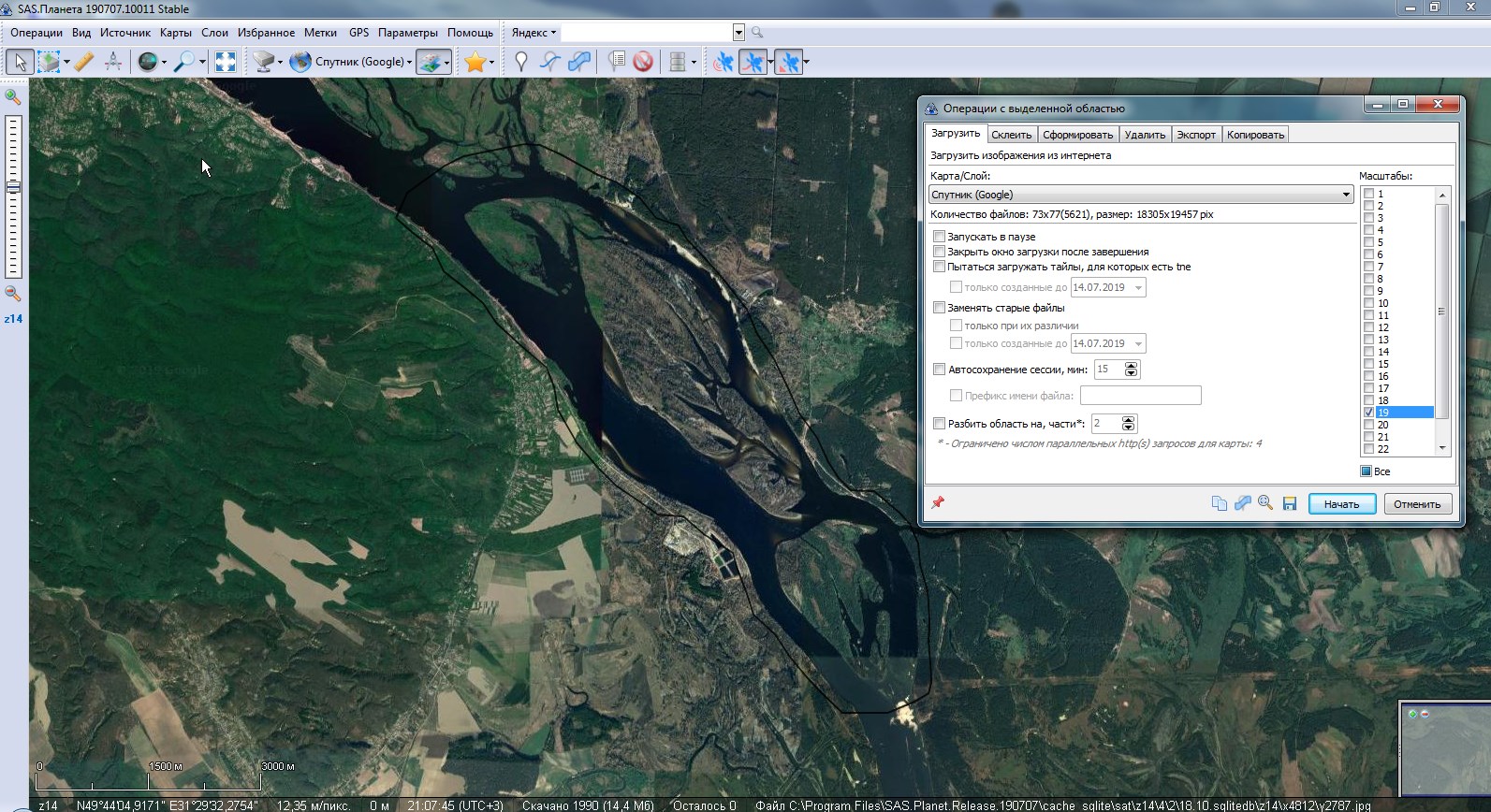Check 'Заменять старые файлы' option

tap(940, 308)
